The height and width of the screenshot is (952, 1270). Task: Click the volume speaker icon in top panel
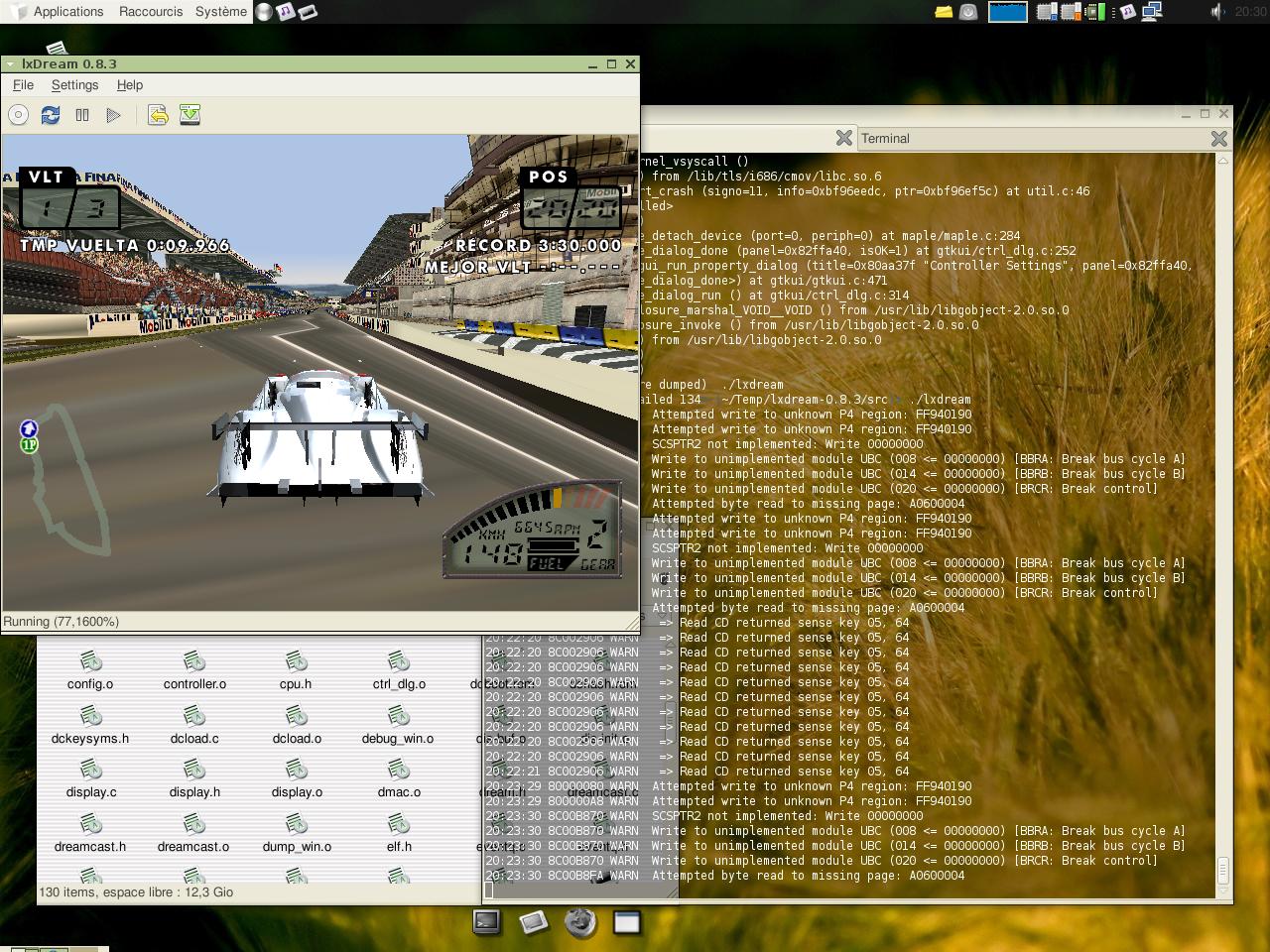(1218, 12)
